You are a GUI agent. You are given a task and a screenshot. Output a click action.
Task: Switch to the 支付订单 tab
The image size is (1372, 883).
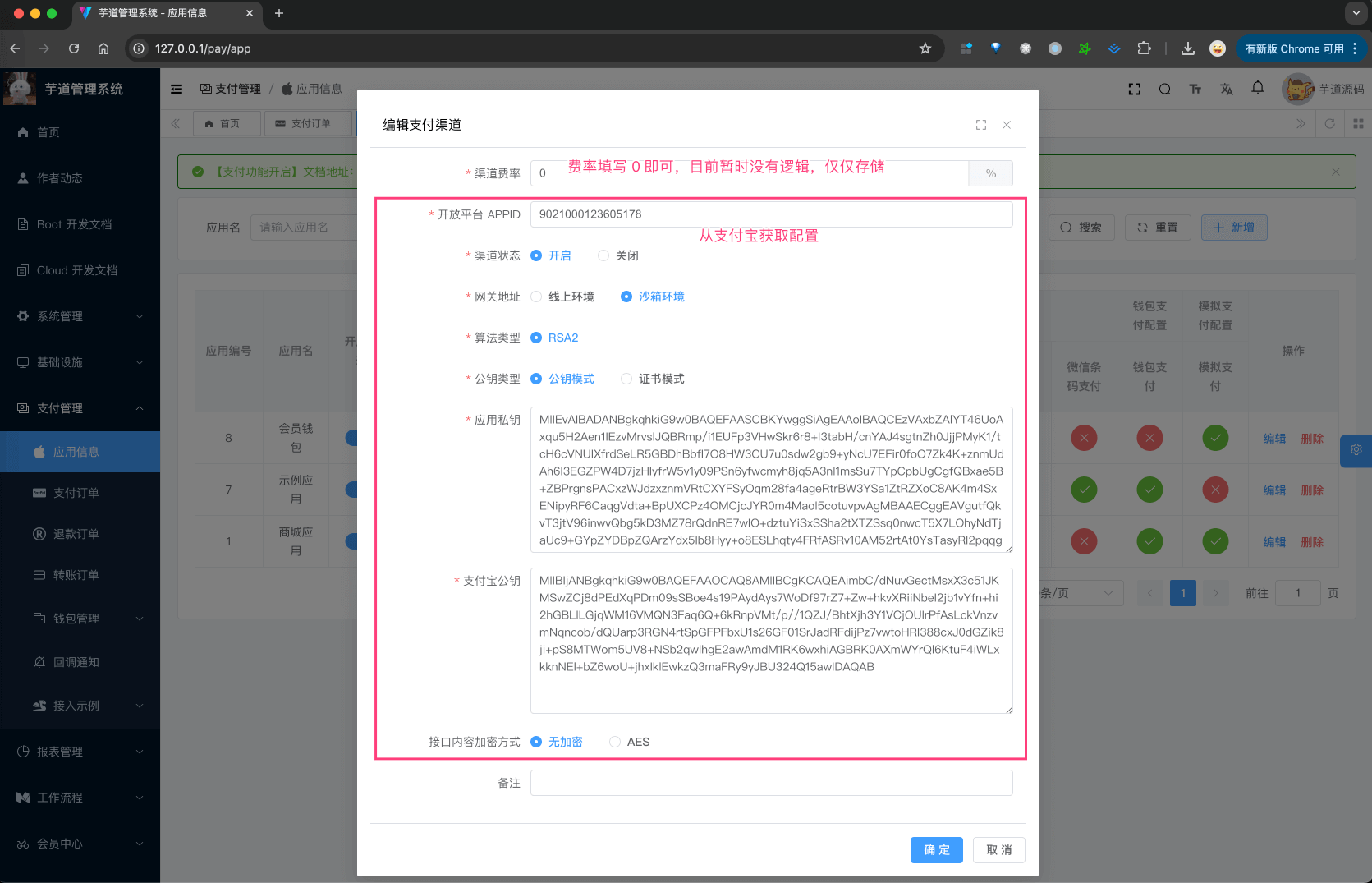click(x=304, y=123)
